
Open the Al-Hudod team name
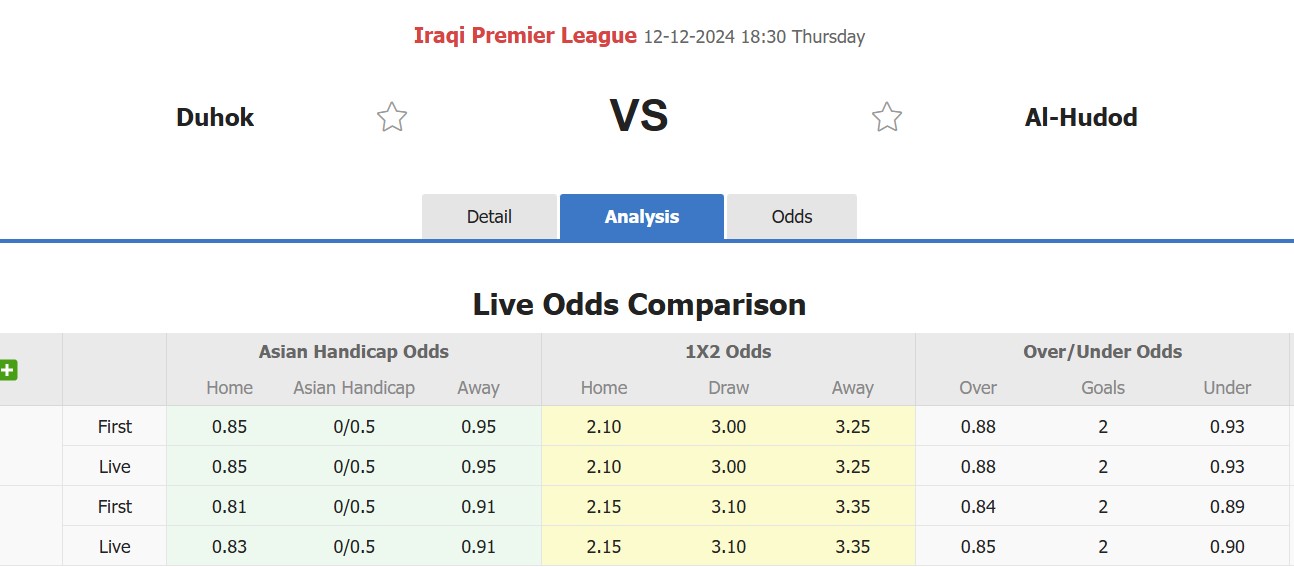[x=1081, y=117]
